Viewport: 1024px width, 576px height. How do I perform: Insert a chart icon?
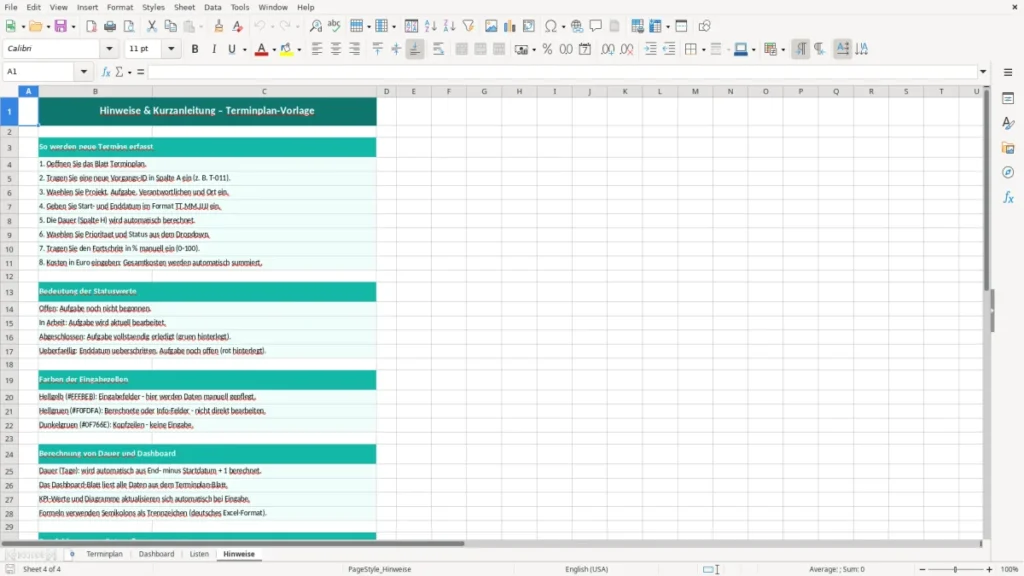[x=509, y=26]
